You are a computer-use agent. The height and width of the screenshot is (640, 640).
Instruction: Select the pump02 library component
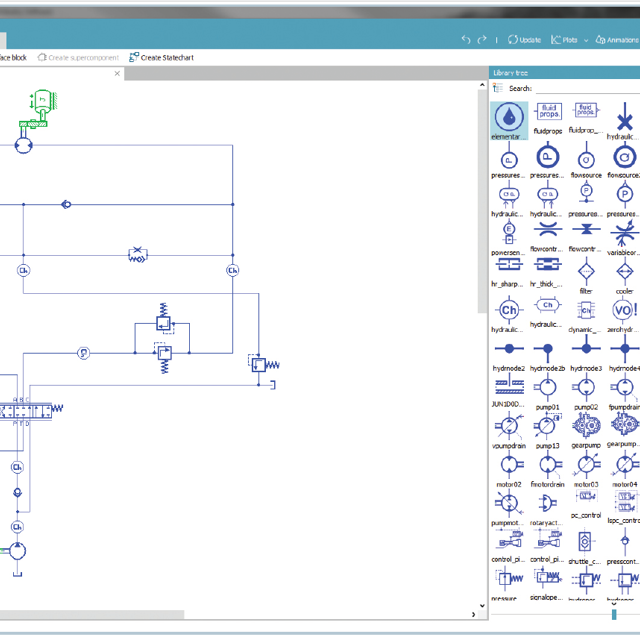586,387
